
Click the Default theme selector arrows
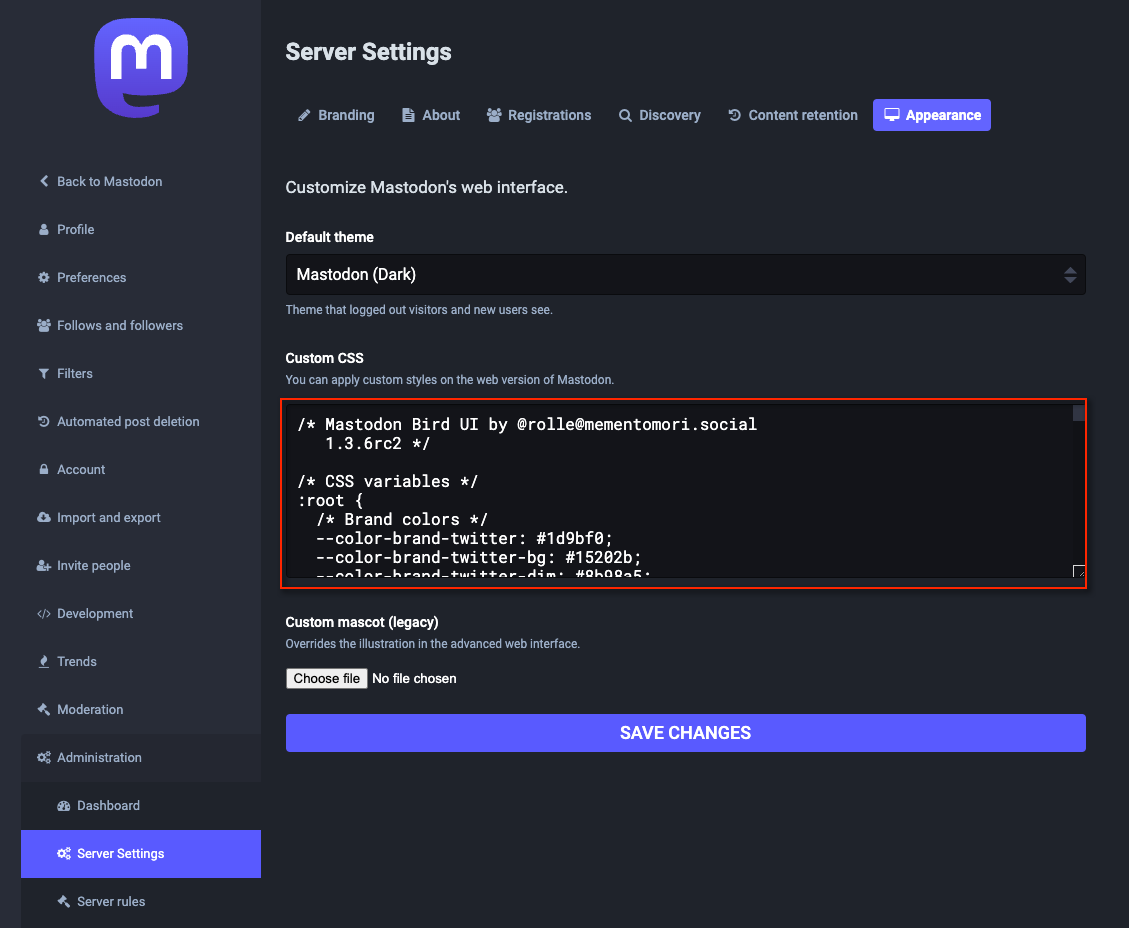point(1070,274)
